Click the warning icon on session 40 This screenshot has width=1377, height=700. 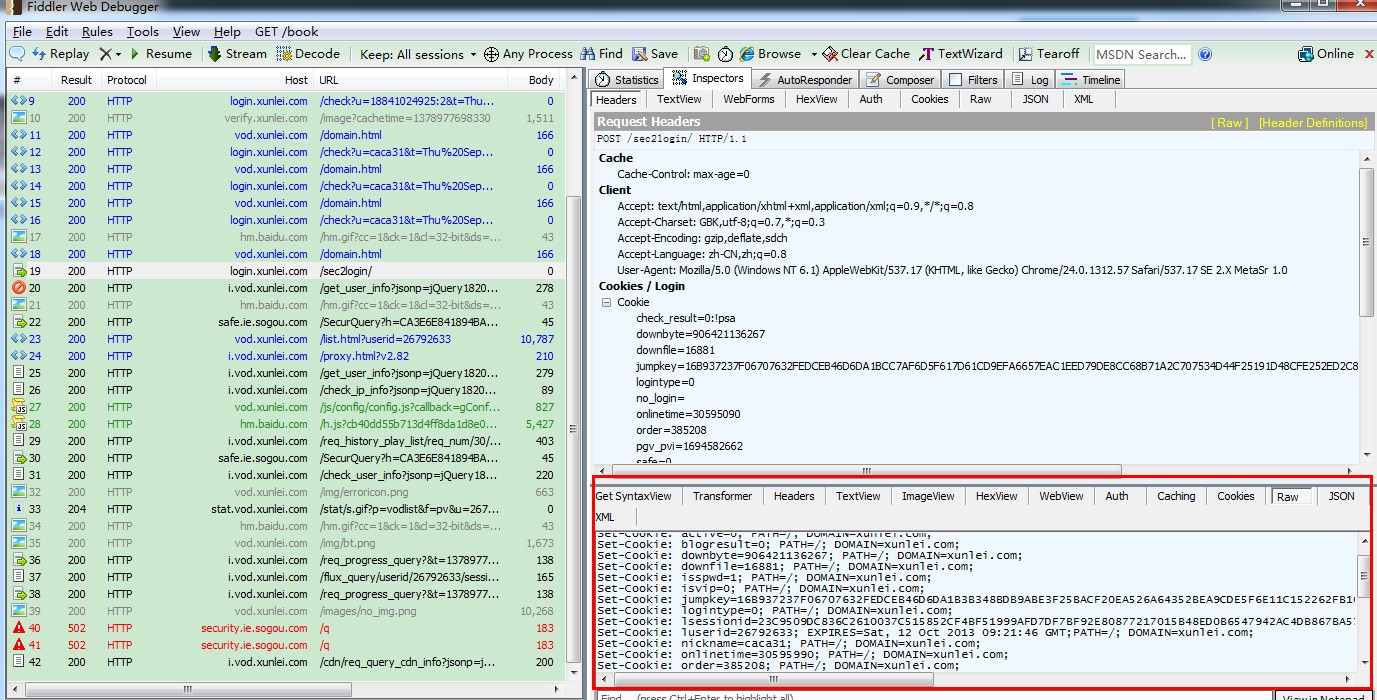[x=19, y=628]
